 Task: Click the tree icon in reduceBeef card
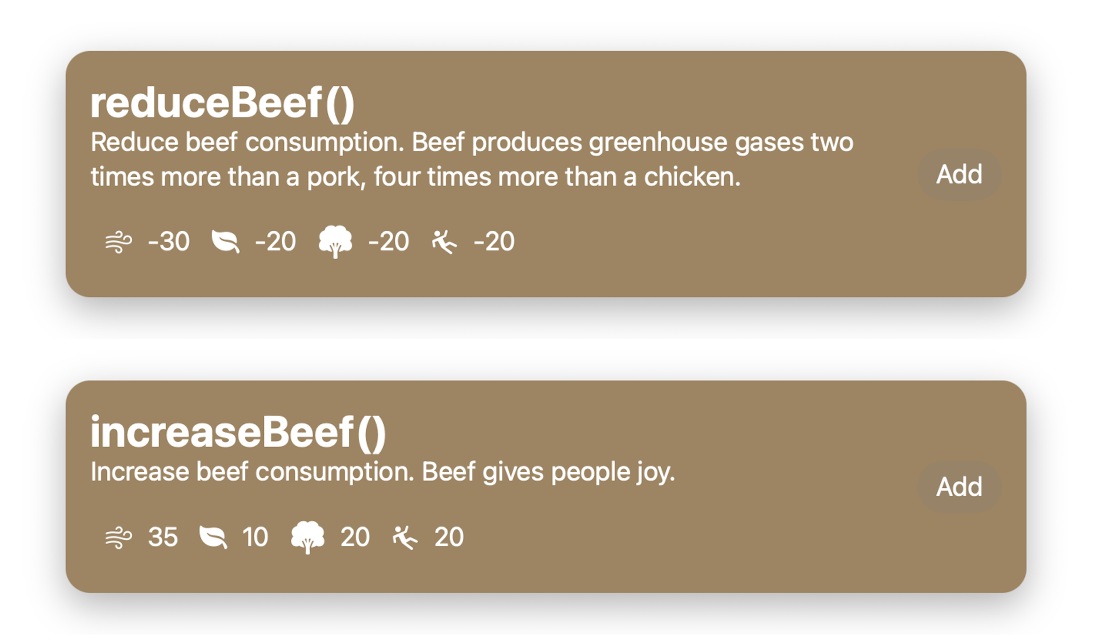click(x=335, y=242)
